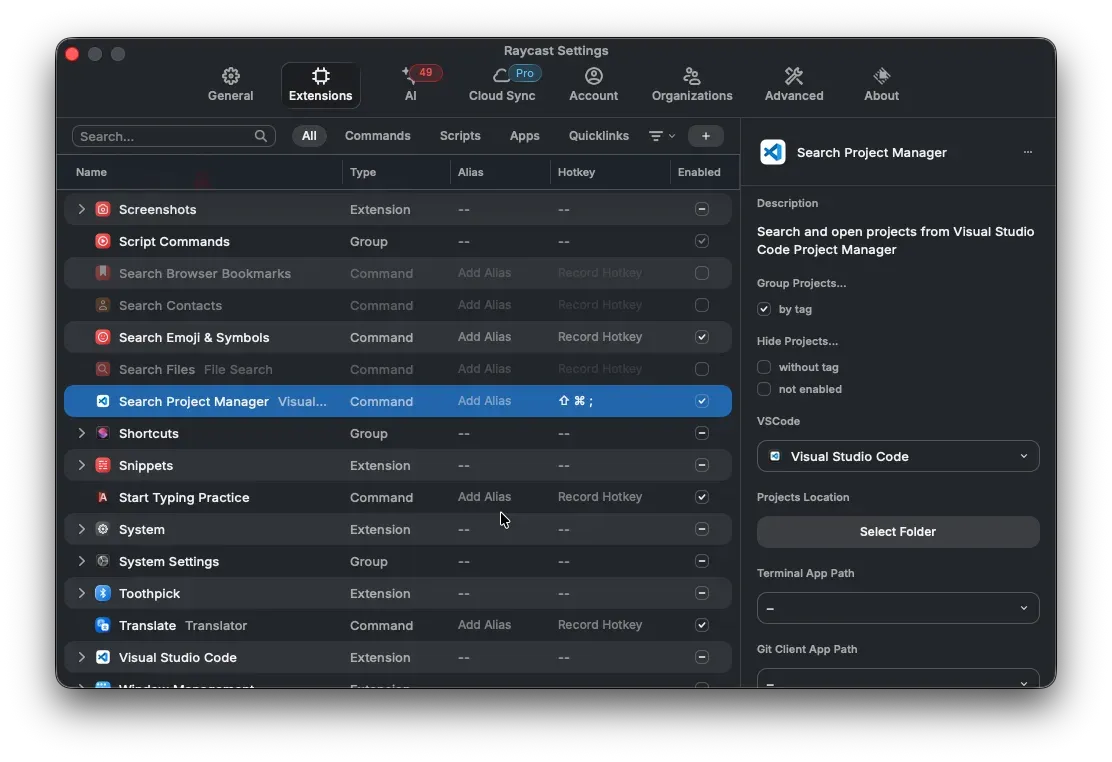The image size is (1112, 762).
Task: Open the Organizations tab
Action: point(692,85)
